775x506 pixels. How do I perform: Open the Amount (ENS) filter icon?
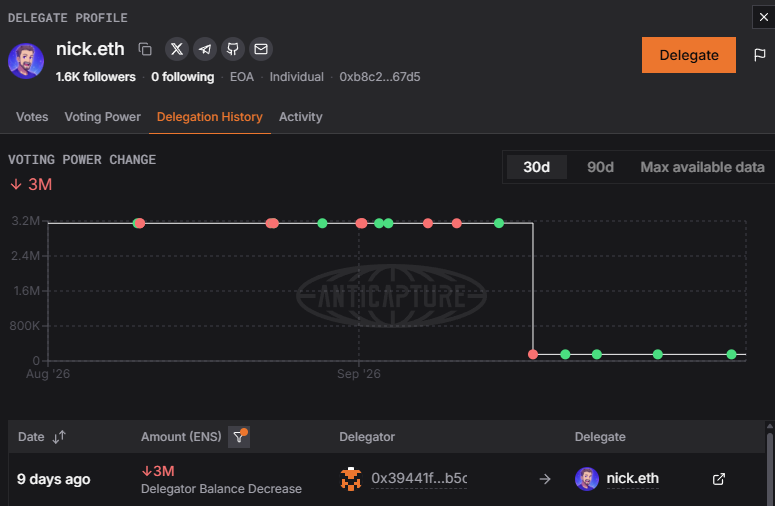(239, 437)
